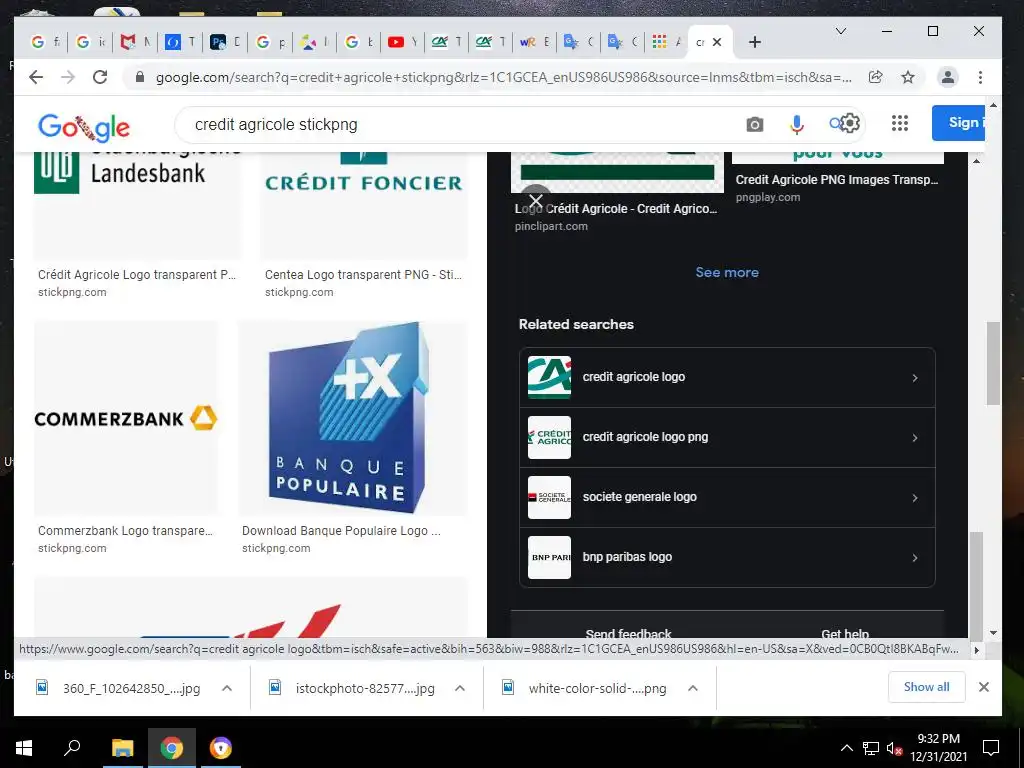Open Chrome profile avatar
The height and width of the screenshot is (768, 1024).
coord(948,77)
